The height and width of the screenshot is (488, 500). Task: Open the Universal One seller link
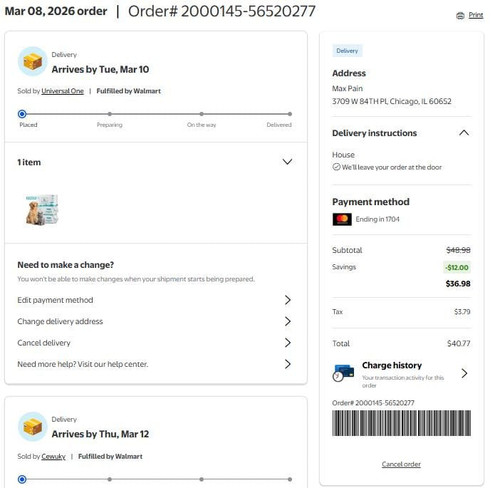click(x=62, y=91)
